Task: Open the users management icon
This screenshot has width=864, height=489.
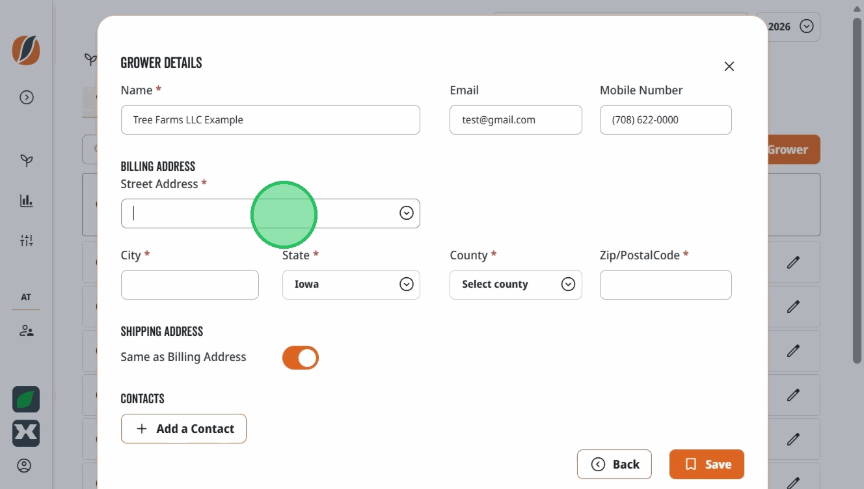Action: 26,331
